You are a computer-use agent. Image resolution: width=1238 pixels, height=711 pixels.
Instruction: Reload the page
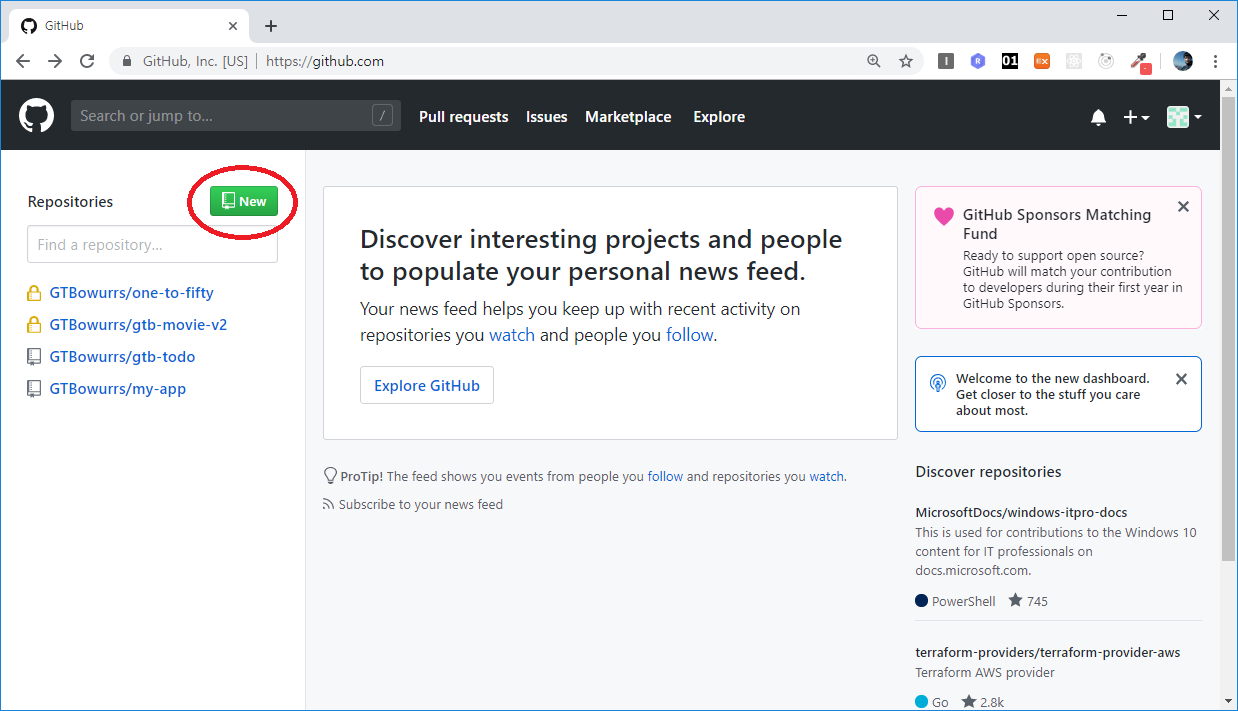pyautogui.click(x=87, y=61)
